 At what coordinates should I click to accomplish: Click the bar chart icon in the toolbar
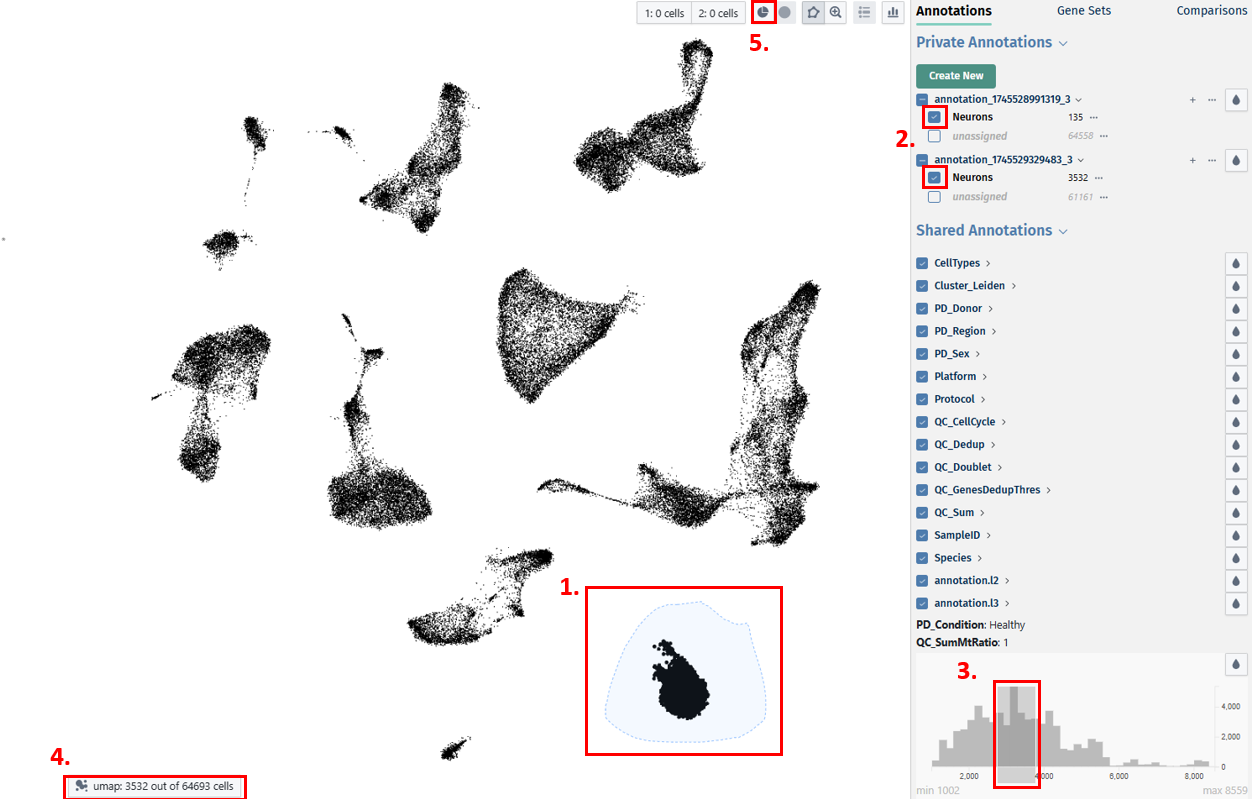pos(893,13)
